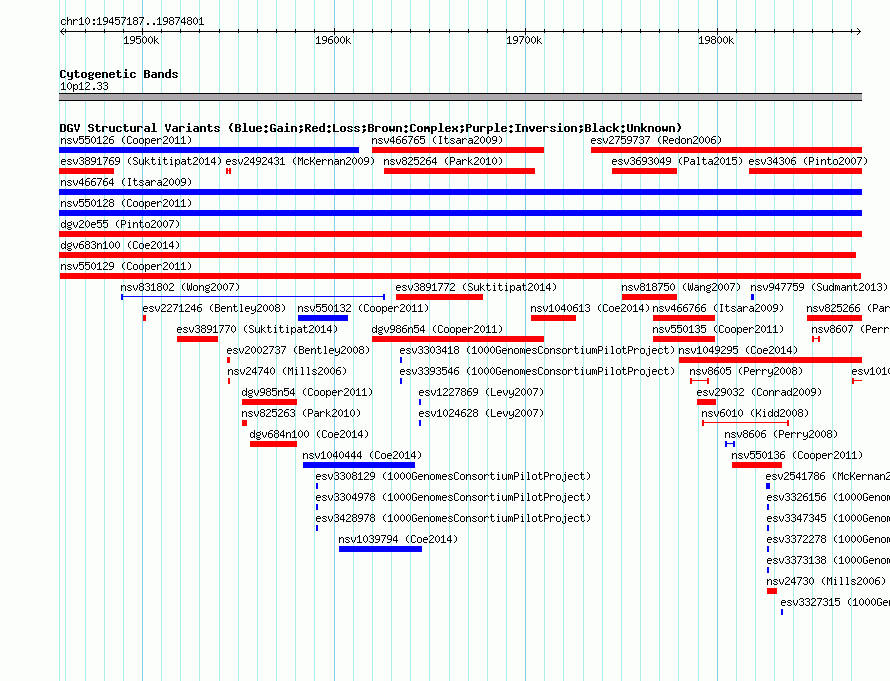Select esv3326156 variant label

(828, 497)
